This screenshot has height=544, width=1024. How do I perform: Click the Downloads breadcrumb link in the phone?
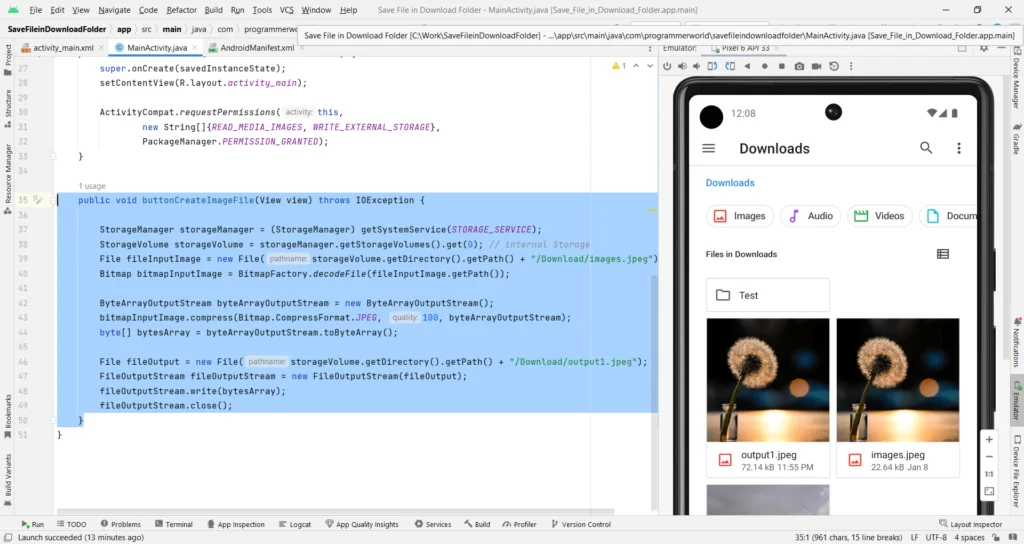(729, 183)
